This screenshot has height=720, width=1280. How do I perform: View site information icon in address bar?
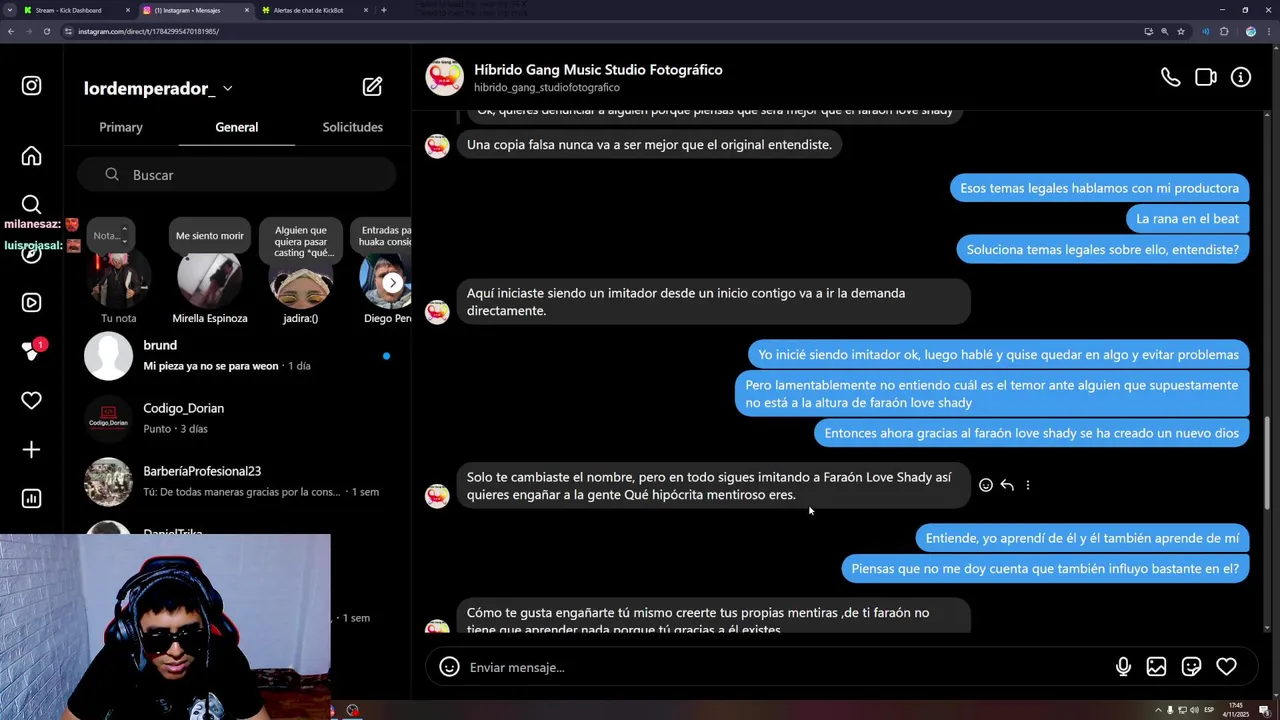point(68,31)
